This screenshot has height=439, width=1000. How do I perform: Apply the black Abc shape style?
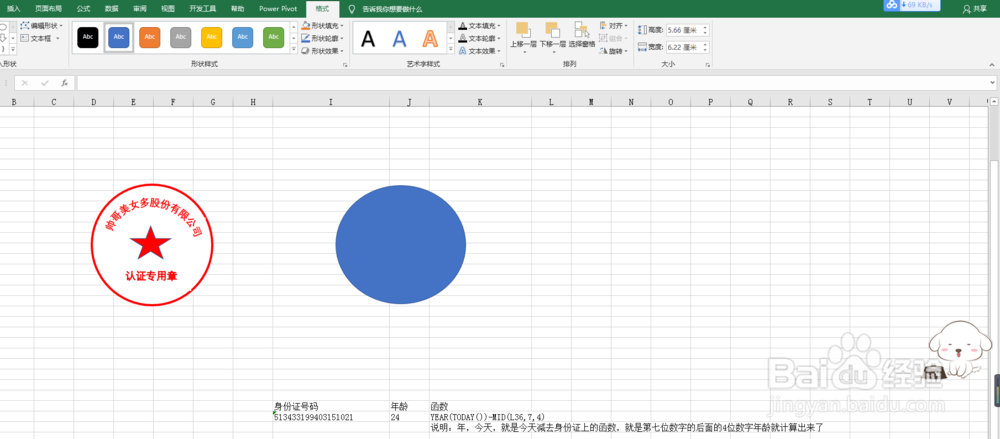(x=88, y=38)
